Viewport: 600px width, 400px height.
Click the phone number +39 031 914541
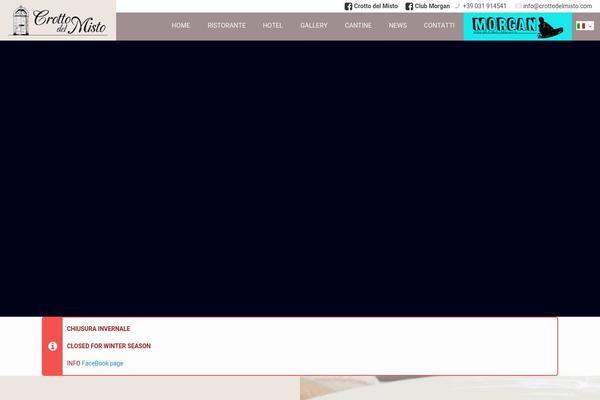[484, 6]
